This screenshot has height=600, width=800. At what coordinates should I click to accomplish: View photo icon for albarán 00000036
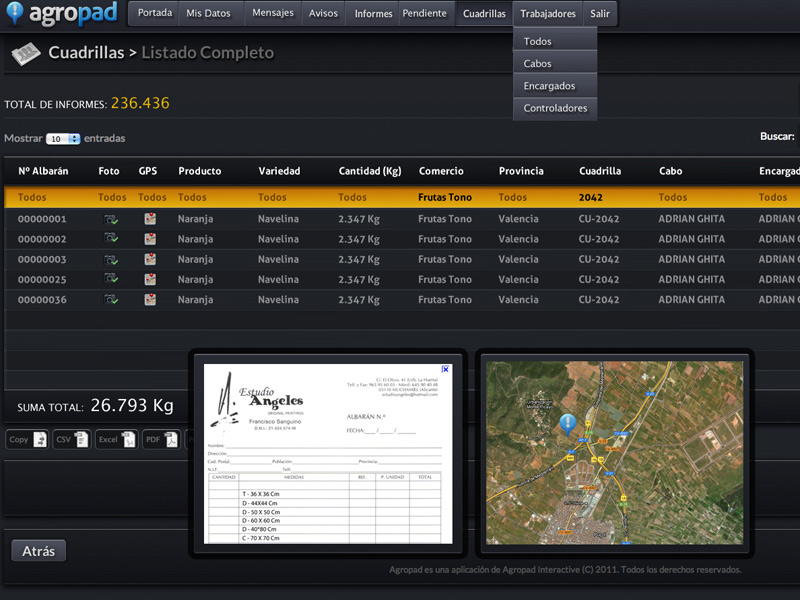pos(111,300)
